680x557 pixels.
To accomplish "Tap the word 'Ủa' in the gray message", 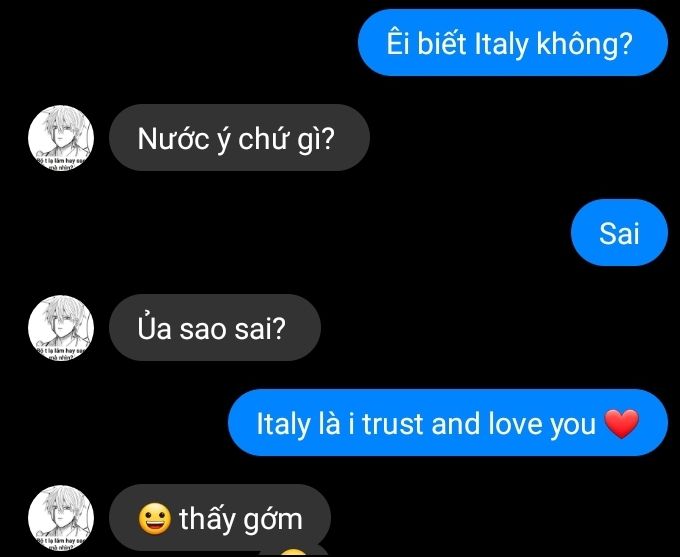I will (x=154, y=328).
